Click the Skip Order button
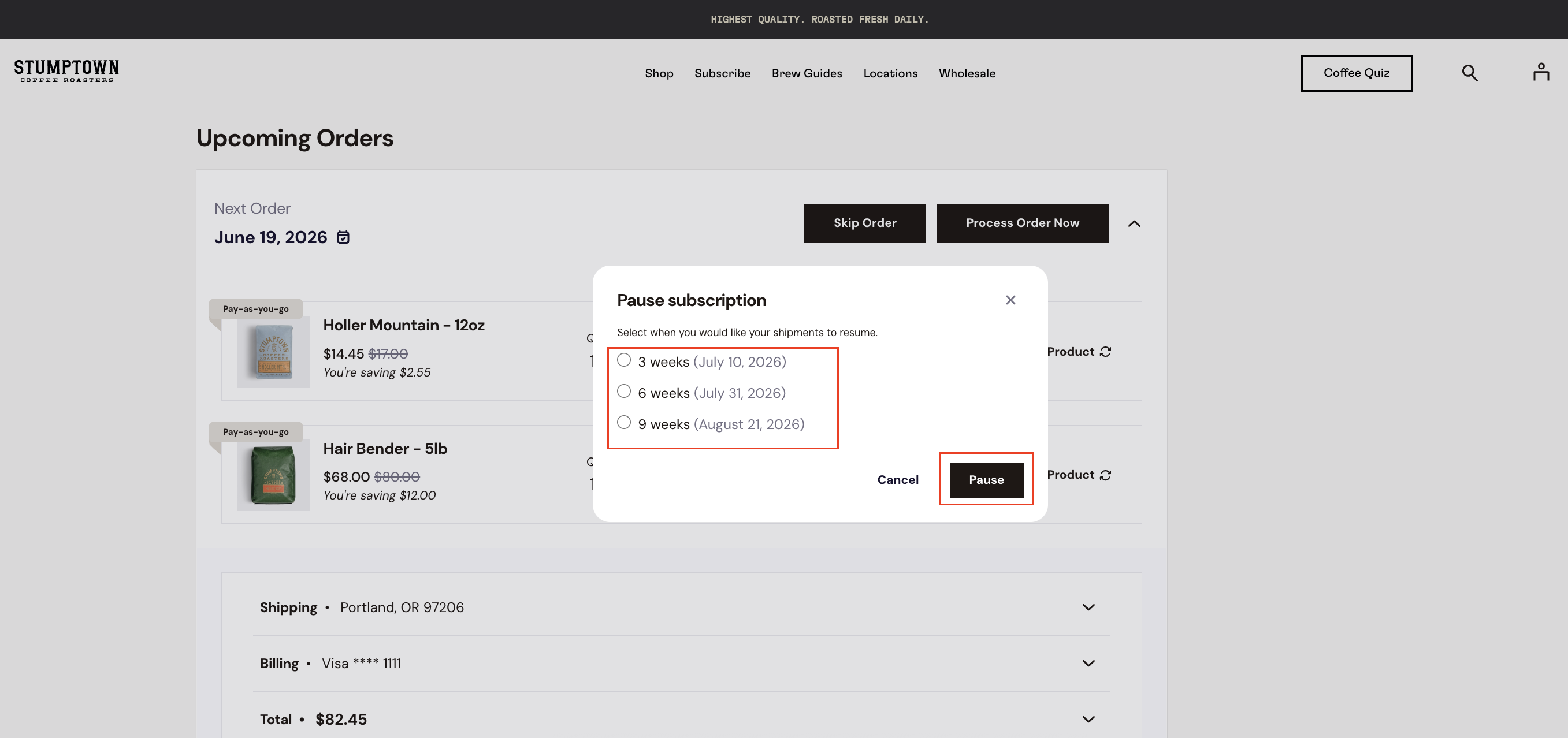The height and width of the screenshot is (738, 1568). 865,223
